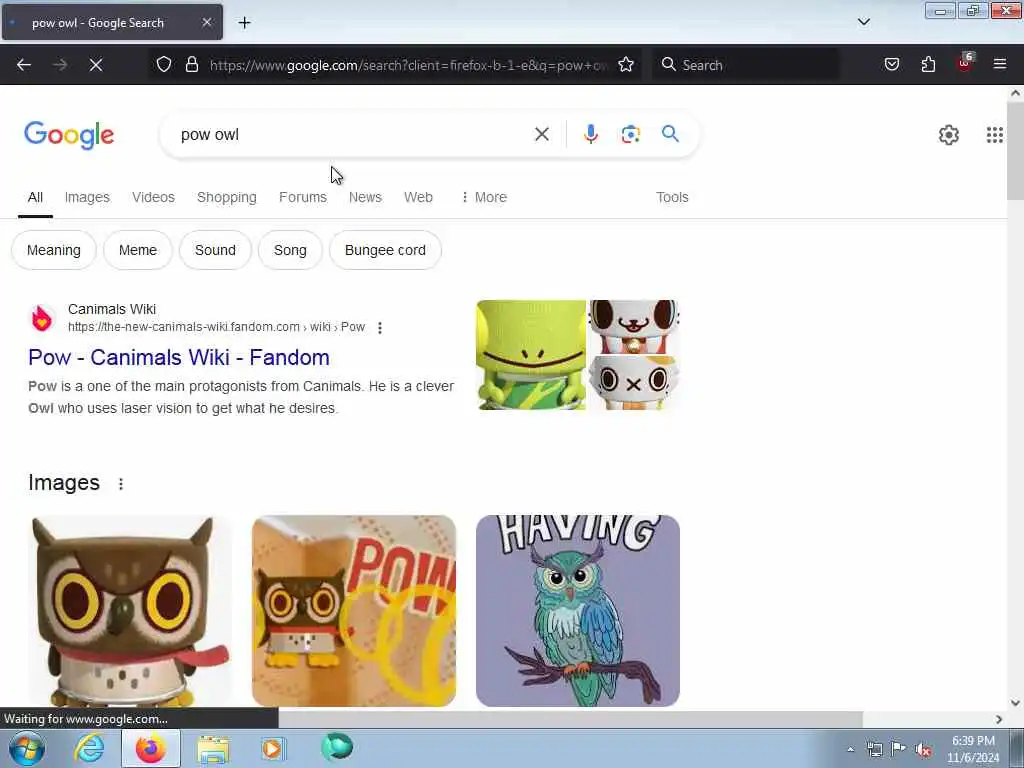Clear the Google search box text
This screenshot has height=768, width=1024.
(x=541, y=135)
